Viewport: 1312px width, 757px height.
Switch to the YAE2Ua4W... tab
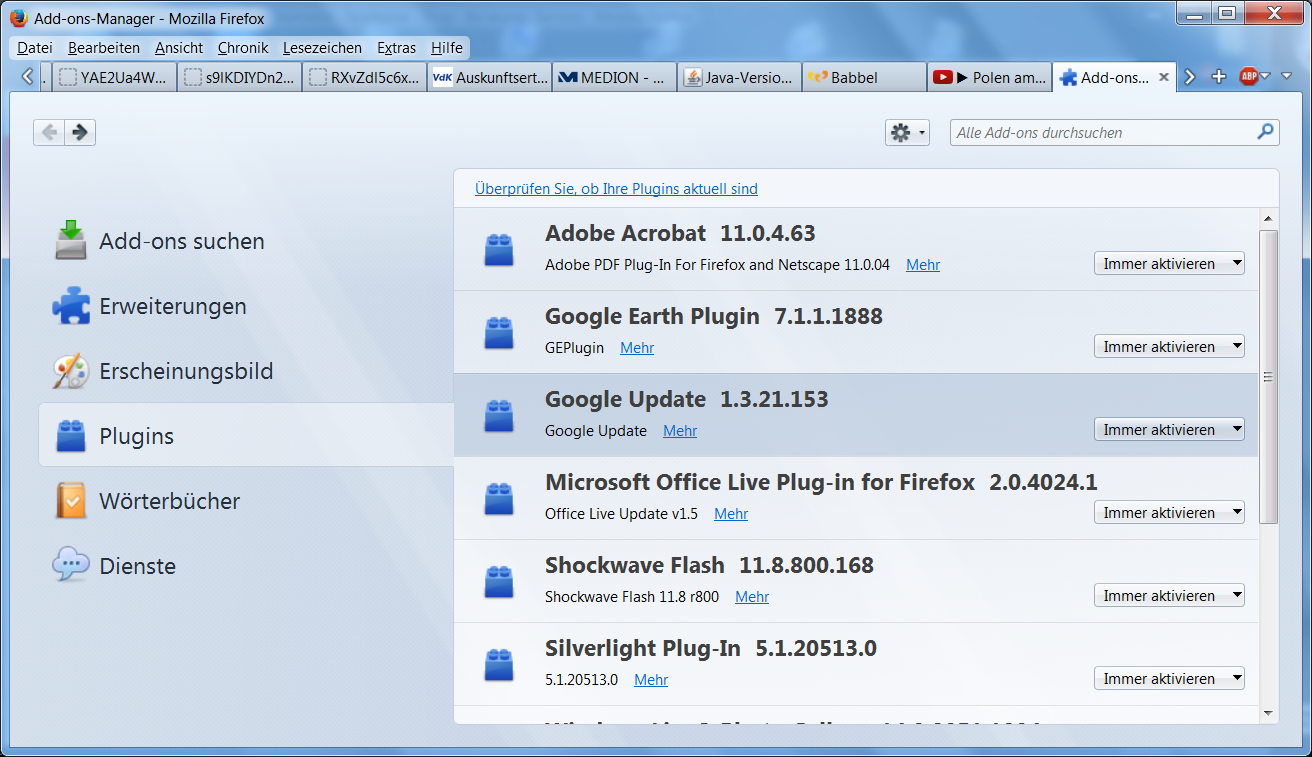(114, 77)
